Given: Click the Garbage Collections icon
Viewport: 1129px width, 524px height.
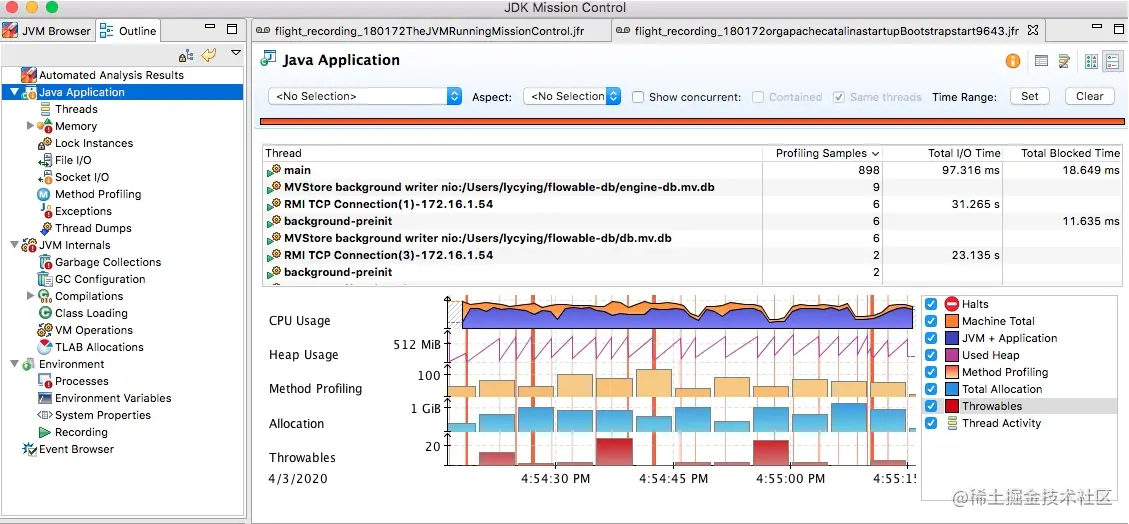Looking at the screenshot, I should click(45, 262).
